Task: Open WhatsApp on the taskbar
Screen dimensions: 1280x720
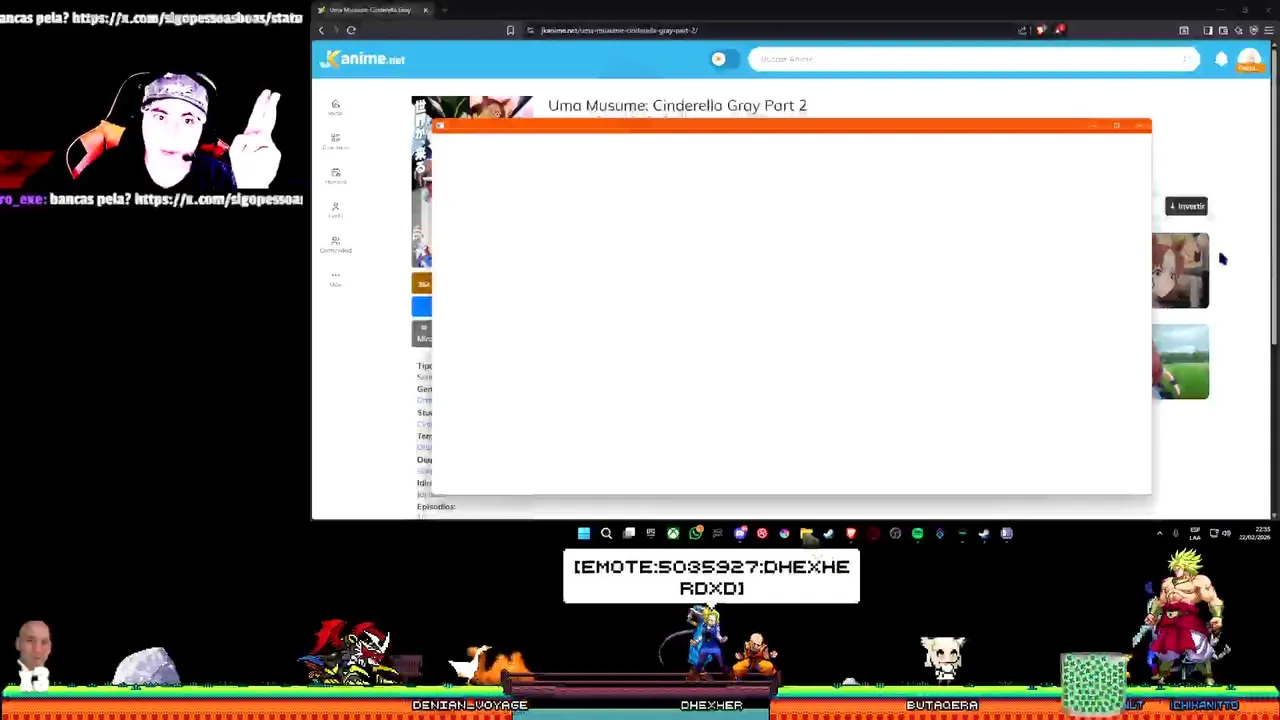Action: click(x=696, y=534)
